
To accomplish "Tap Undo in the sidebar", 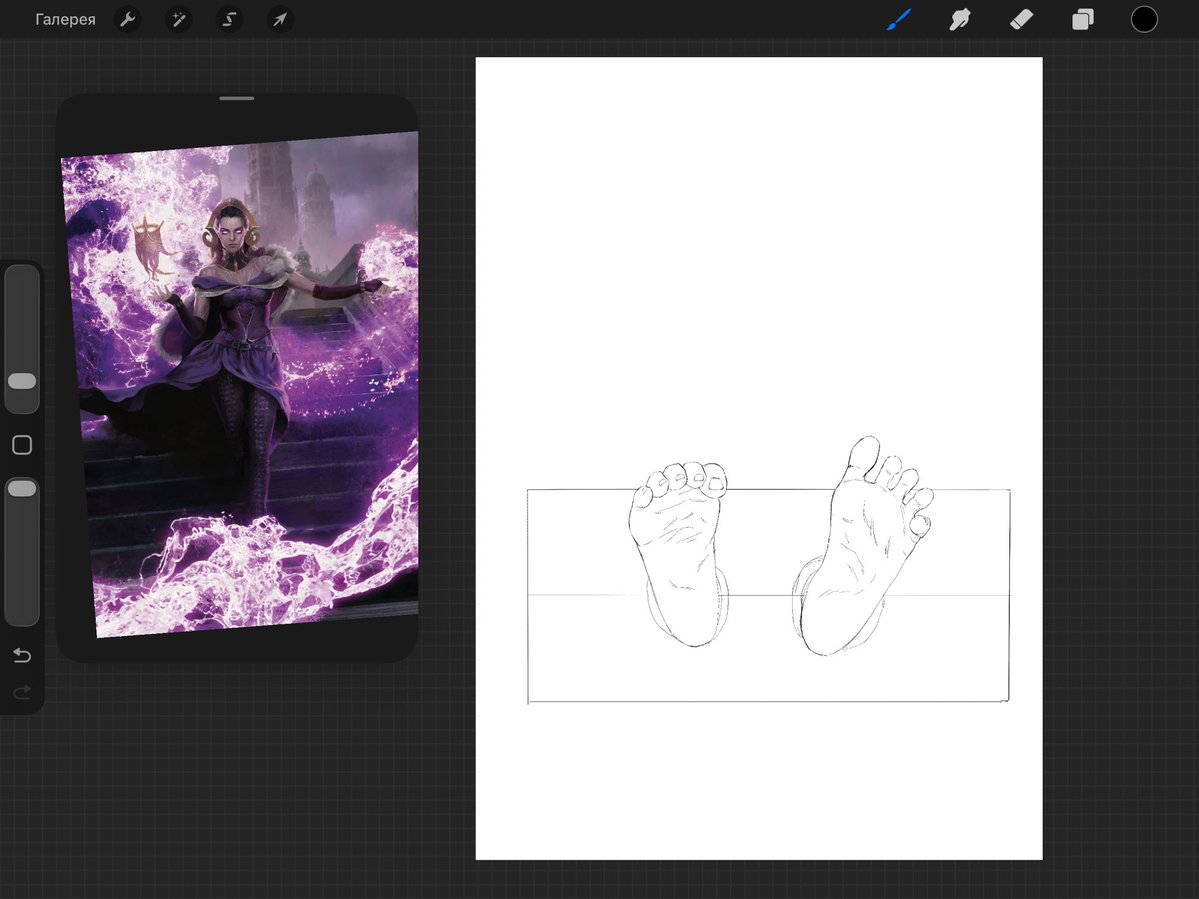I will pos(22,655).
